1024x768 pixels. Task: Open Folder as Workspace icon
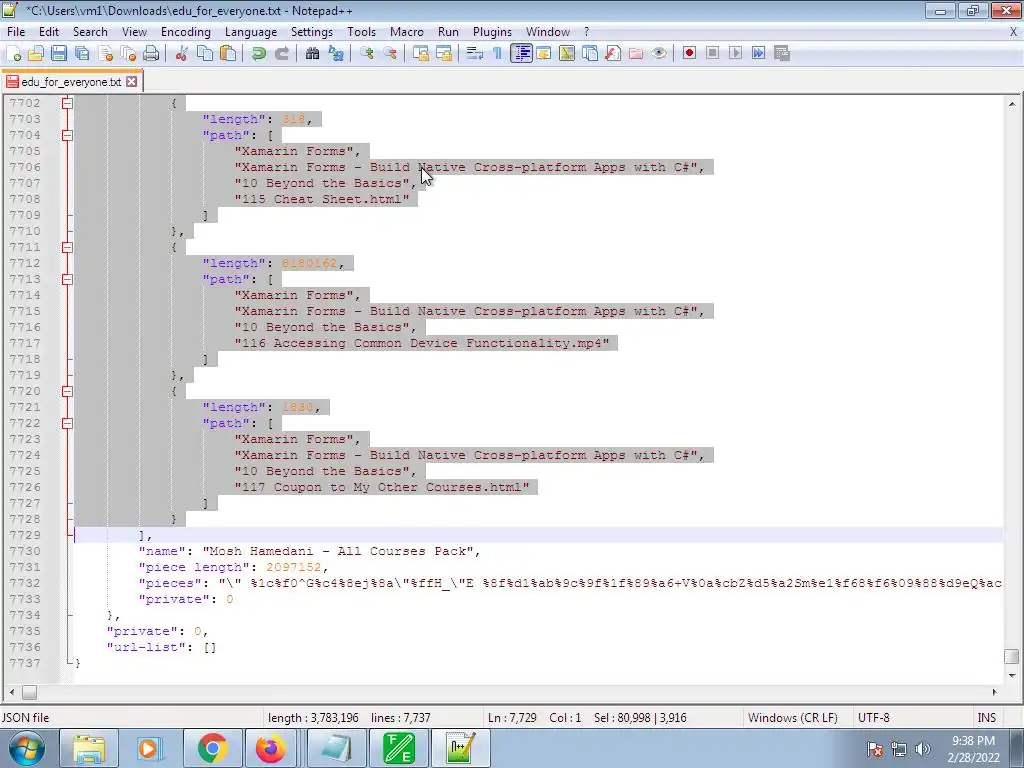pyautogui.click(x=636, y=54)
